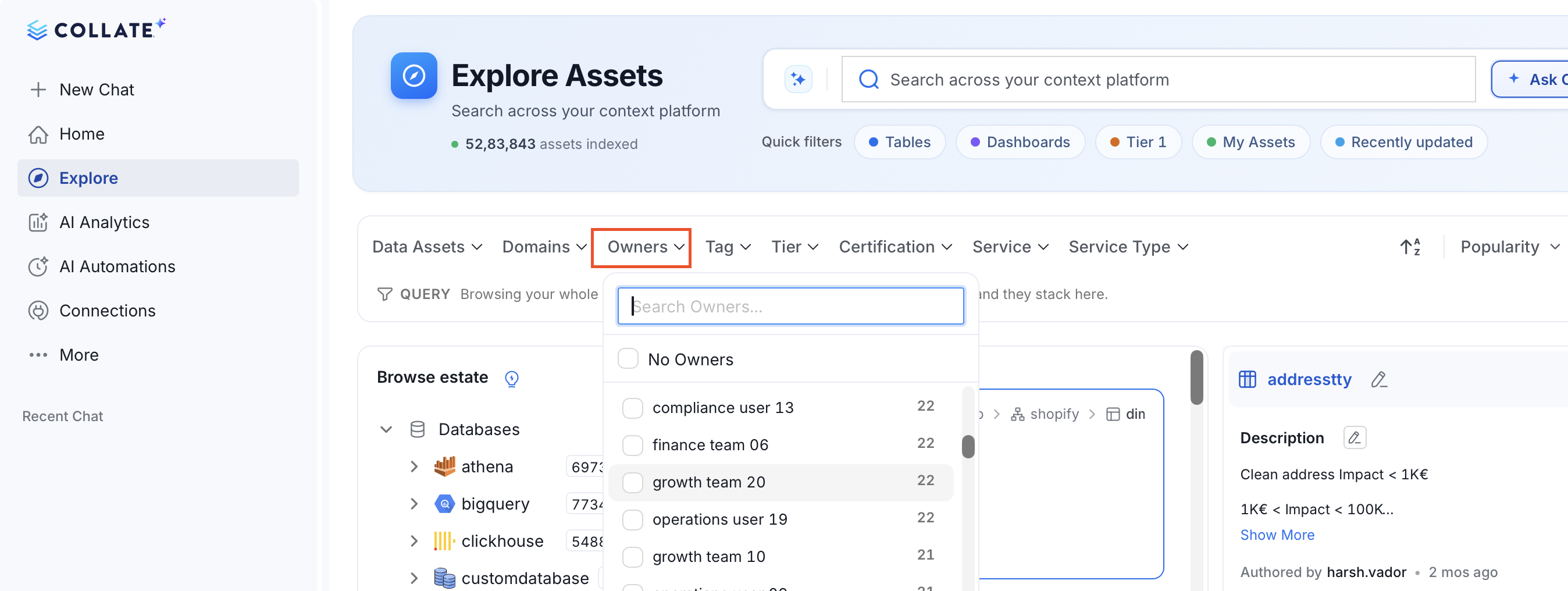Click the Show More description link

[1277, 535]
